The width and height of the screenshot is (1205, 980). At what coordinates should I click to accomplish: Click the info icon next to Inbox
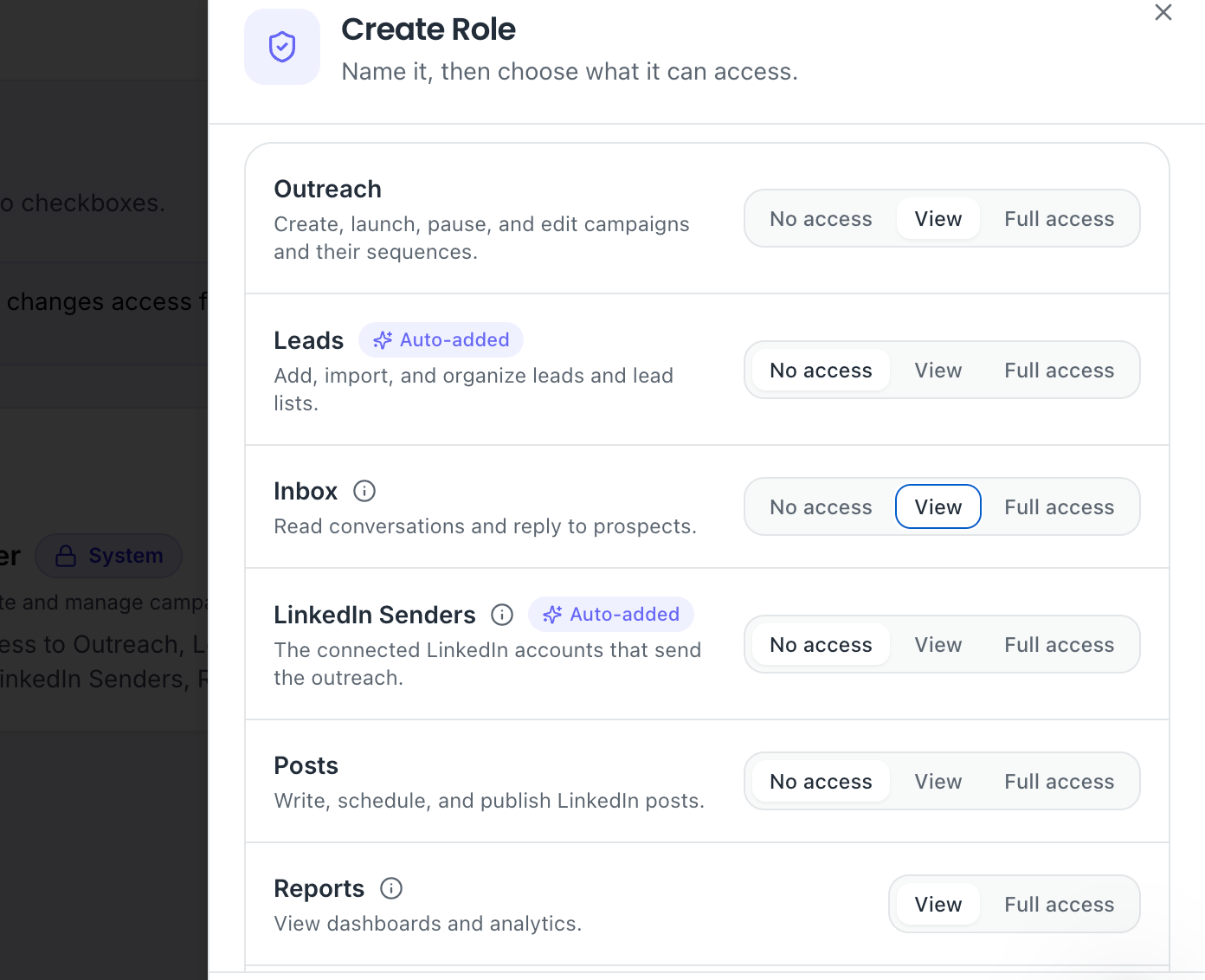[364, 491]
